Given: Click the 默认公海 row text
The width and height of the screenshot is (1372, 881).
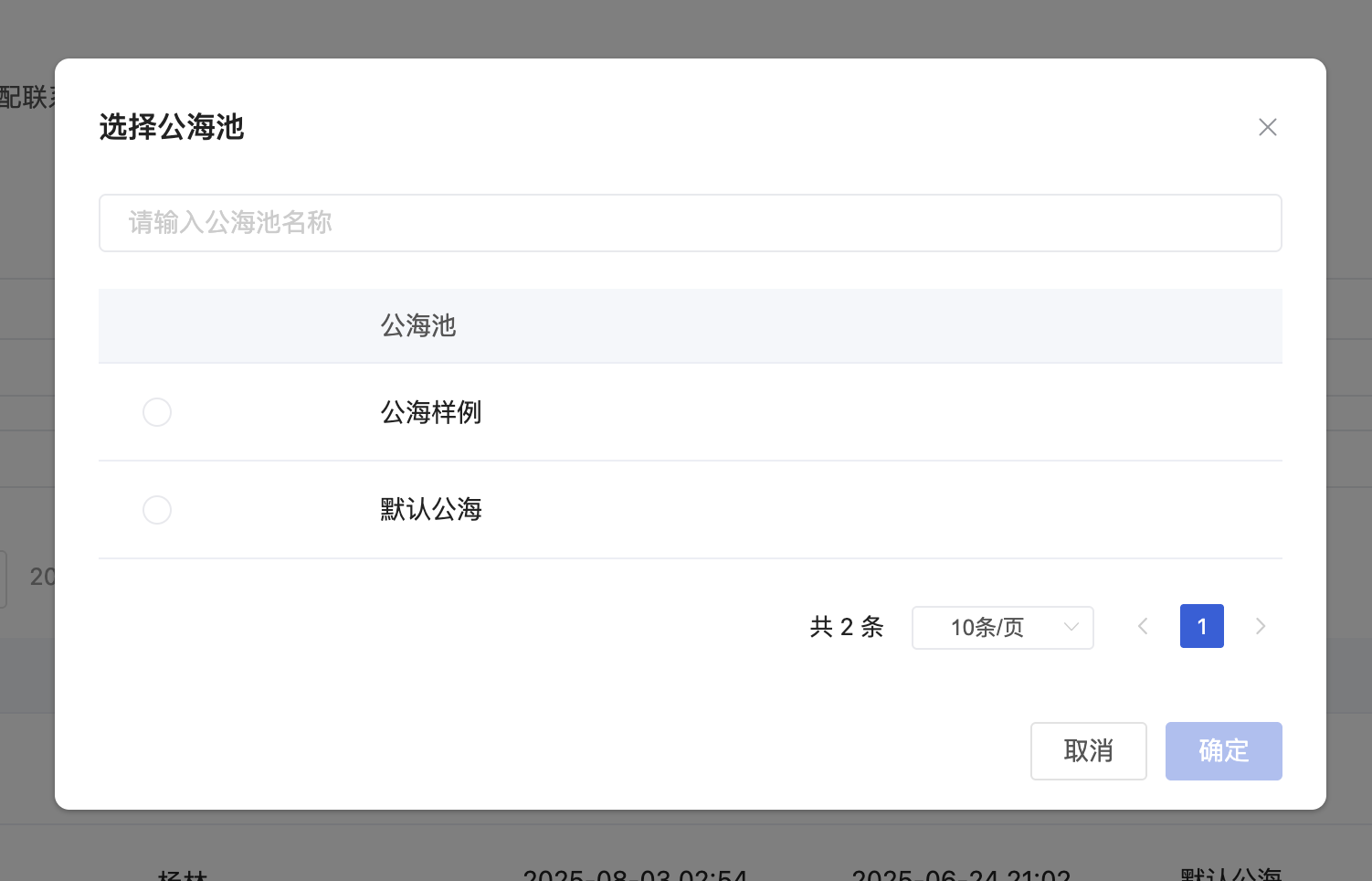Looking at the screenshot, I should coord(431,510).
